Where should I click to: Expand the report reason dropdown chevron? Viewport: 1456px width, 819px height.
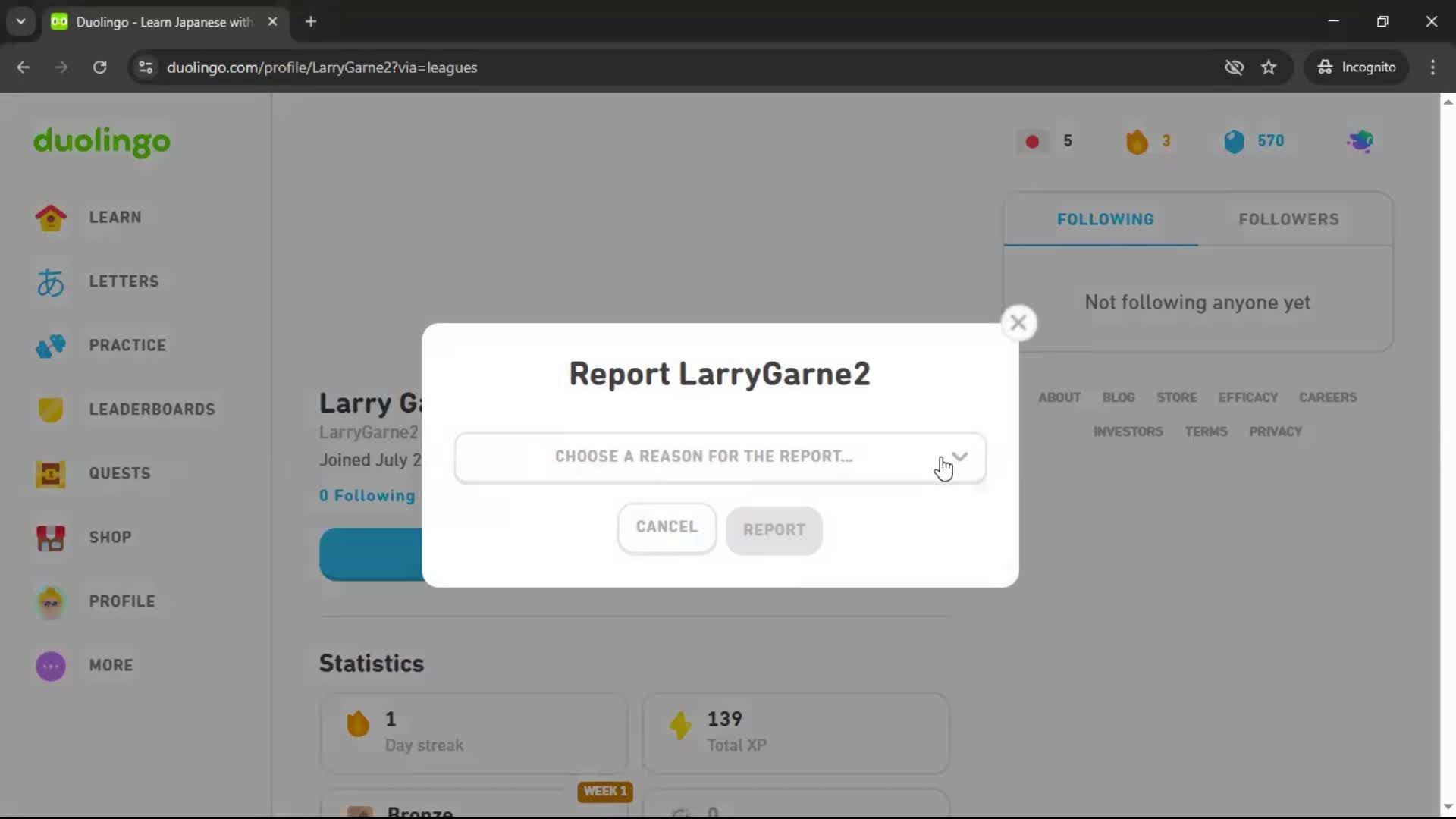pos(960,457)
